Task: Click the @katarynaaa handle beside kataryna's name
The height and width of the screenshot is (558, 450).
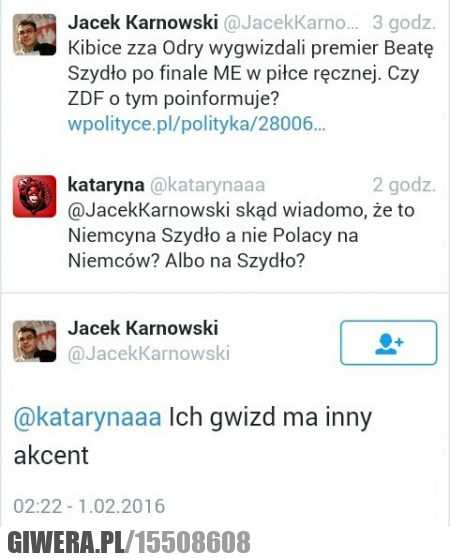Action: coord(207,185)
